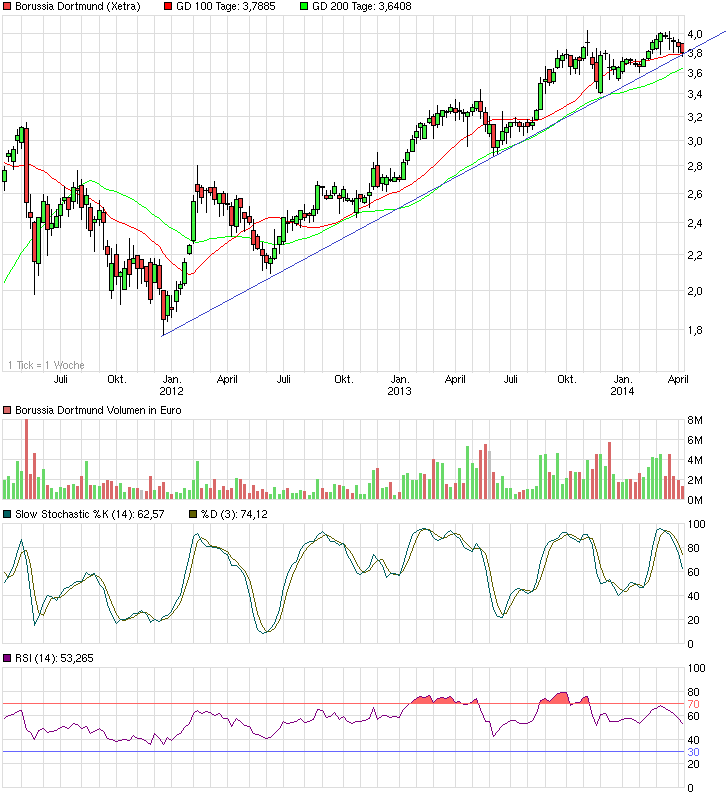Click the tallest red volume bar in 2011

pyautogui.click(x=26, y=459)
